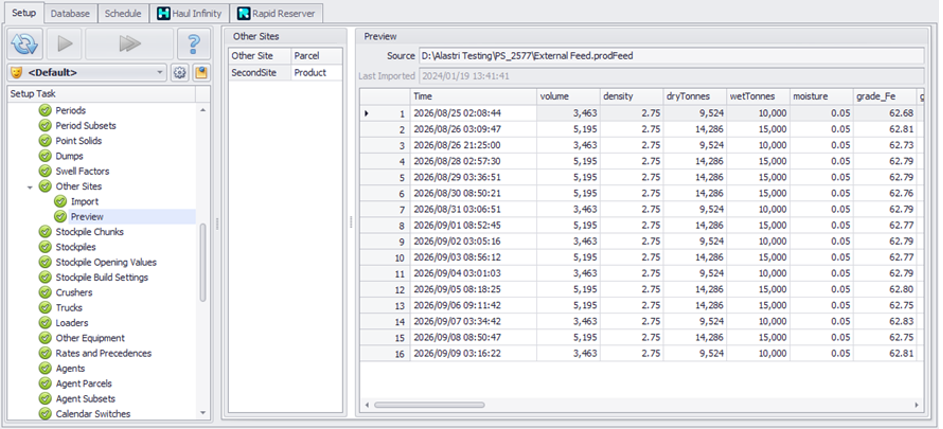This screenshot has height=429, width=943.
Task: Select grade_Fe value 62.83 in row 14
Action: [884, 322]
